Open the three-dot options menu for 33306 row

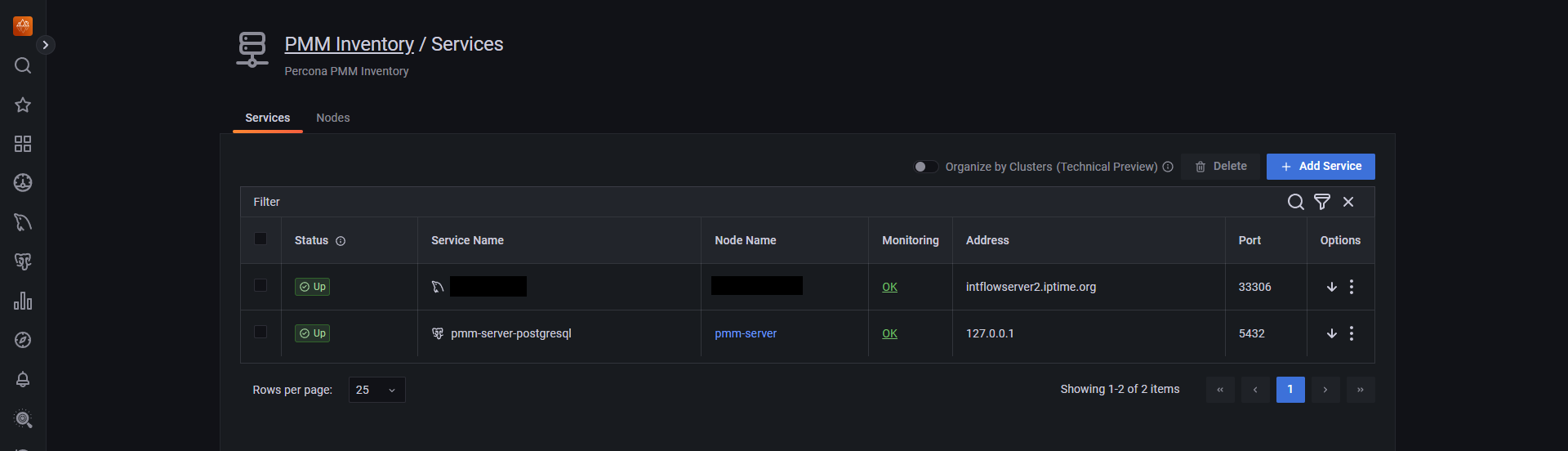[1352, 287]
